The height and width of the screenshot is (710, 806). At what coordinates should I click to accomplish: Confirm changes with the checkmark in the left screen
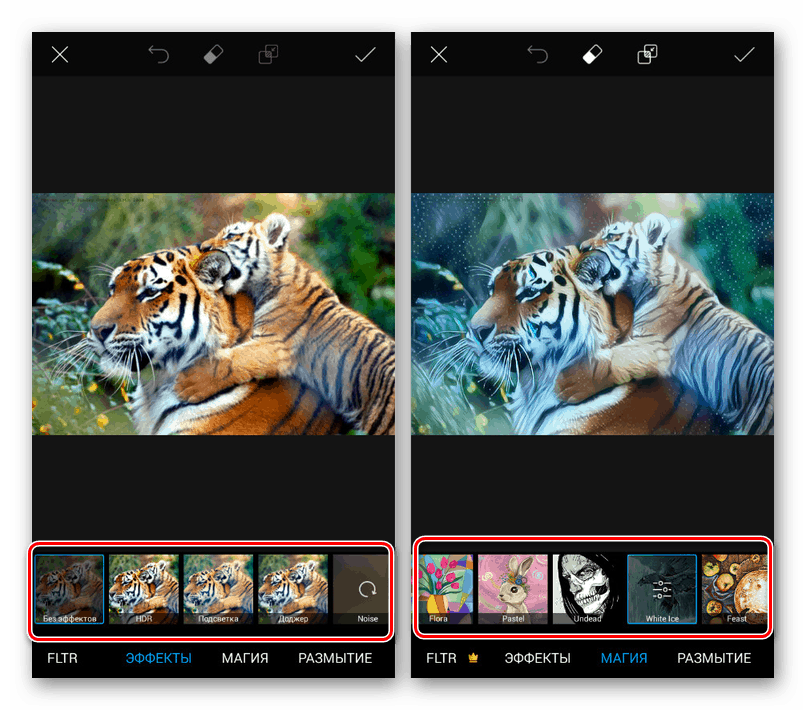(x=365, y=54)
